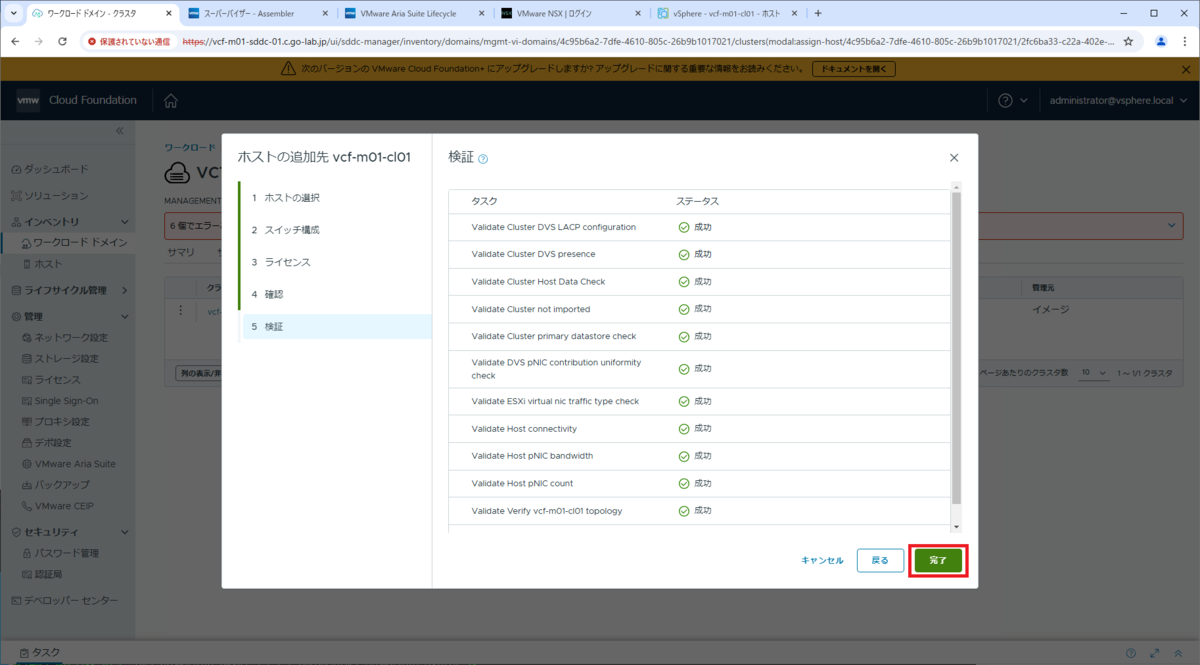Click the home icon in Cloud Foundation header

(x=171, y=100)
